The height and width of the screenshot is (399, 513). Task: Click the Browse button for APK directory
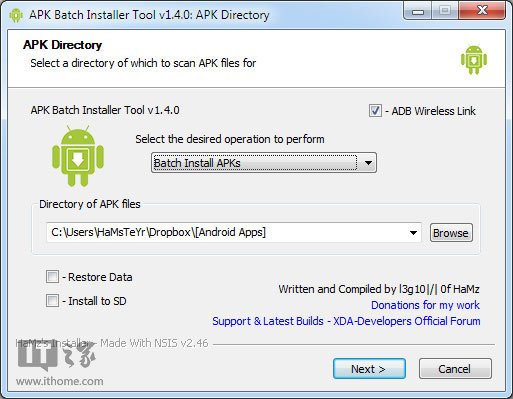(x=451, y=233)
